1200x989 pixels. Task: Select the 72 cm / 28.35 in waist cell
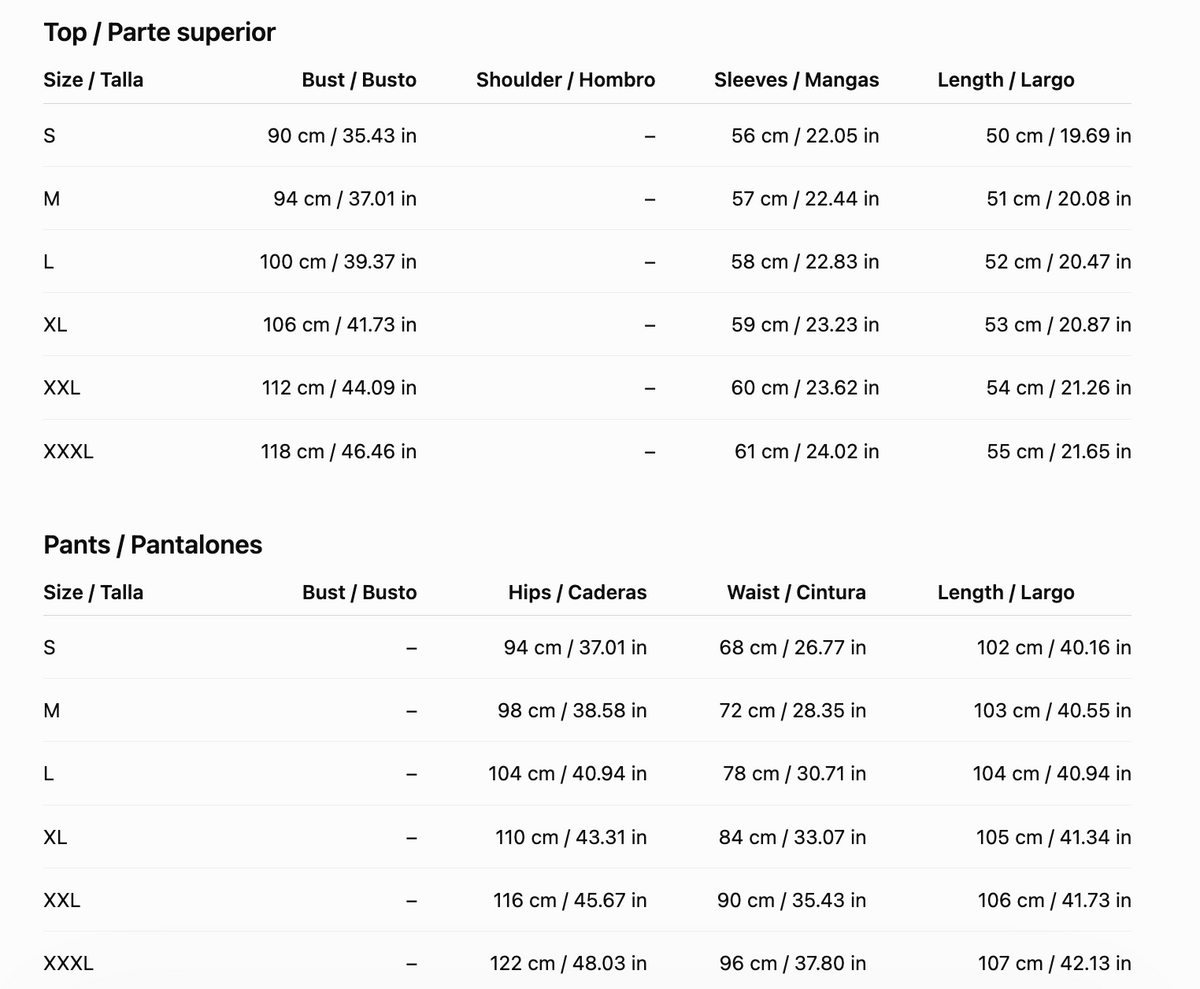coord(793,710)
